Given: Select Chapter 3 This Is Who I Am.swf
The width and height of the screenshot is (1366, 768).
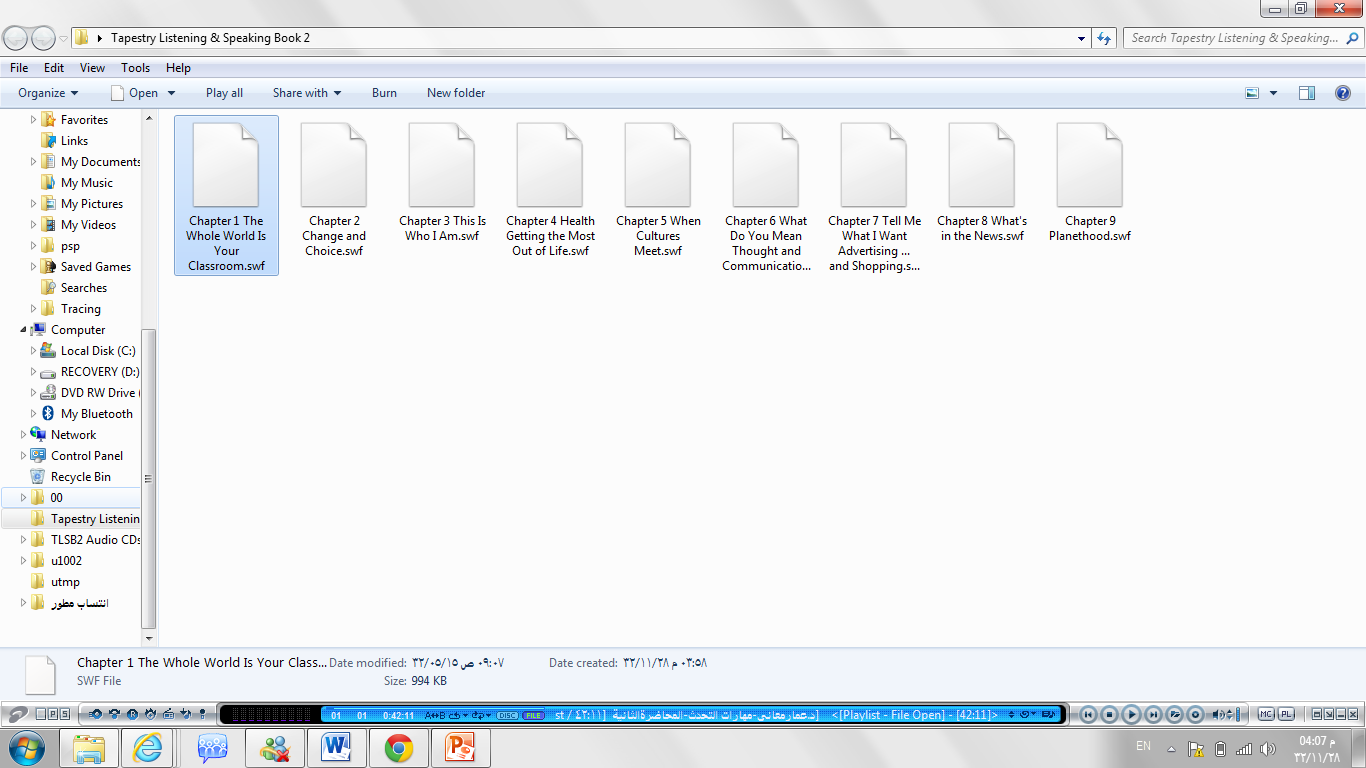Looking at the screenshot, I should click(x=443, y=184).
